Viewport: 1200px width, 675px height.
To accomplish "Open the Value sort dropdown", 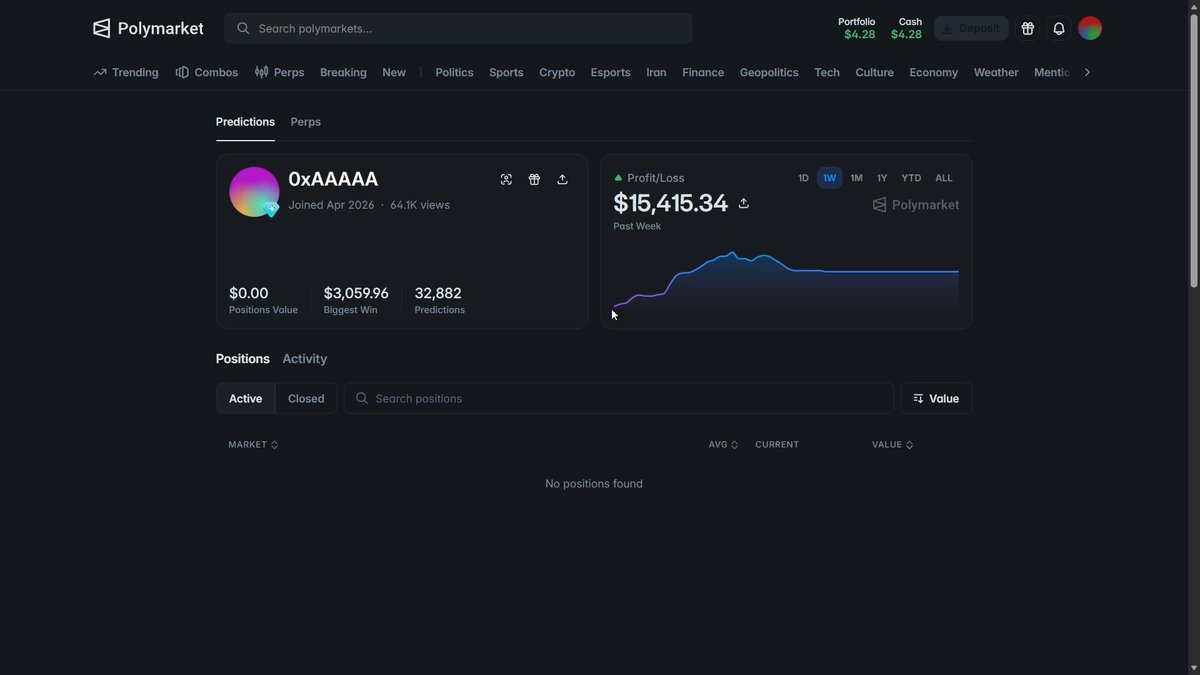I will pyautogui.click(x=936, y=398).
